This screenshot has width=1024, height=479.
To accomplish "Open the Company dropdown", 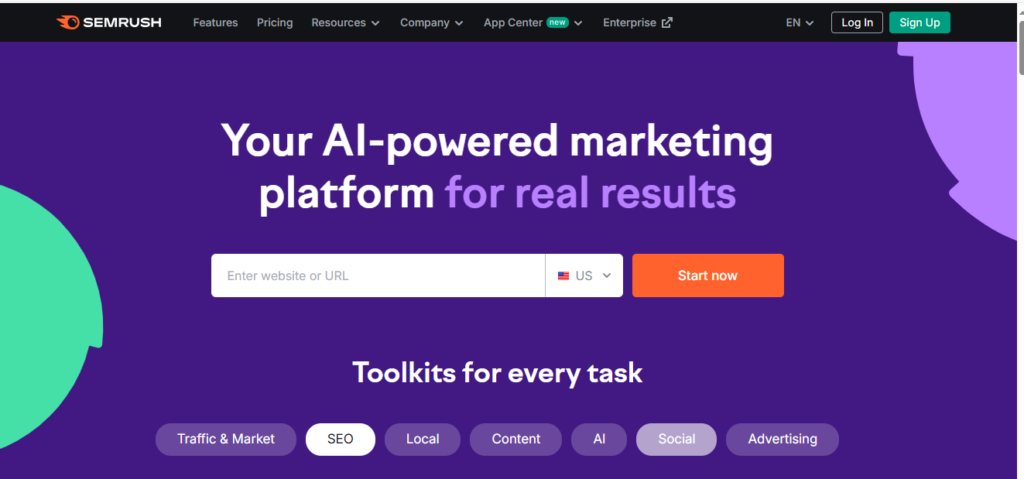I will coord(432,22).
